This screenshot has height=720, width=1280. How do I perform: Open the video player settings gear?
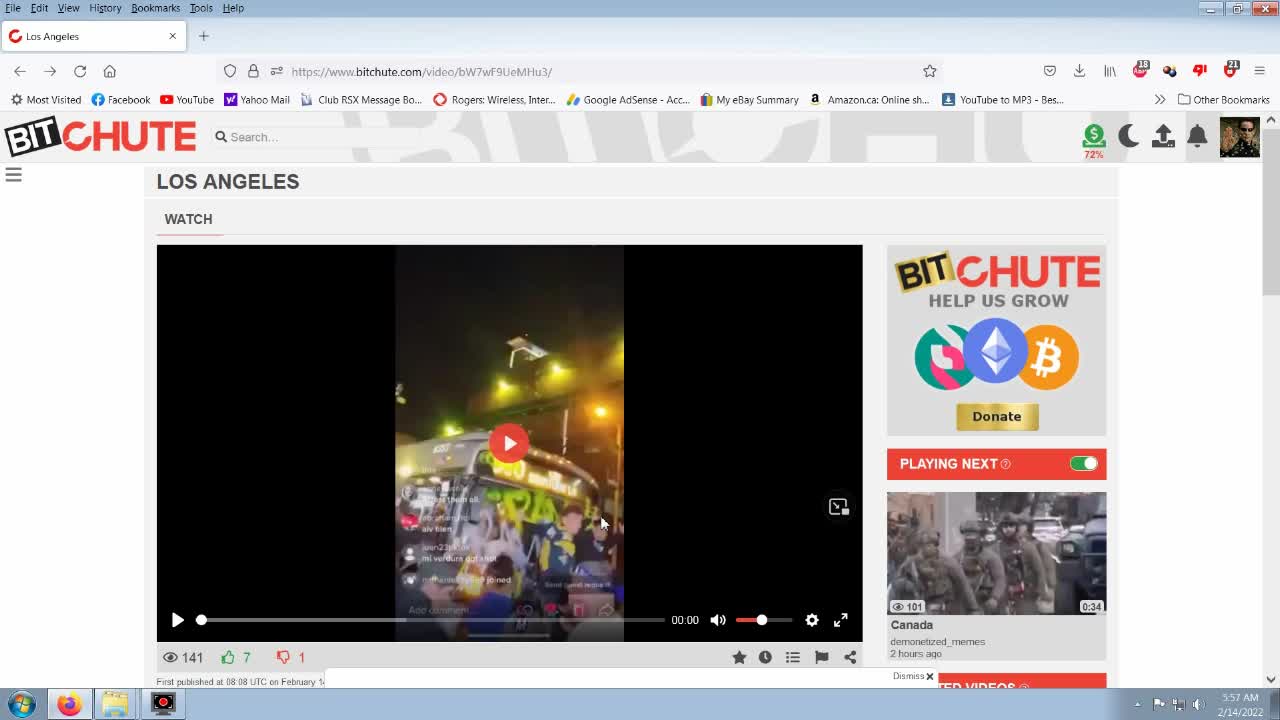pyautogui.click(x=812, y=620)
